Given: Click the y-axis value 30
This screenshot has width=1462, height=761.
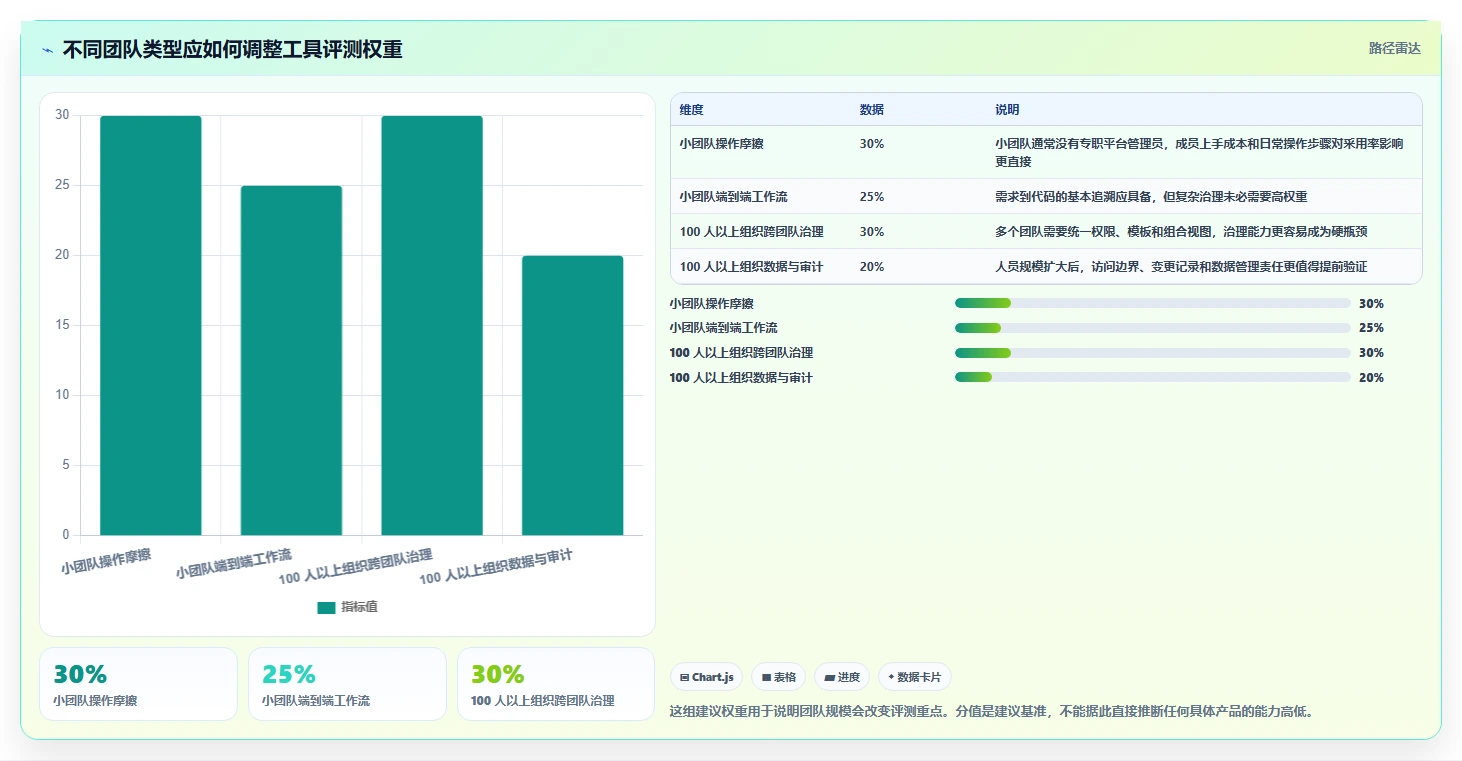Looking at the screenshot, I should point(62,115).
